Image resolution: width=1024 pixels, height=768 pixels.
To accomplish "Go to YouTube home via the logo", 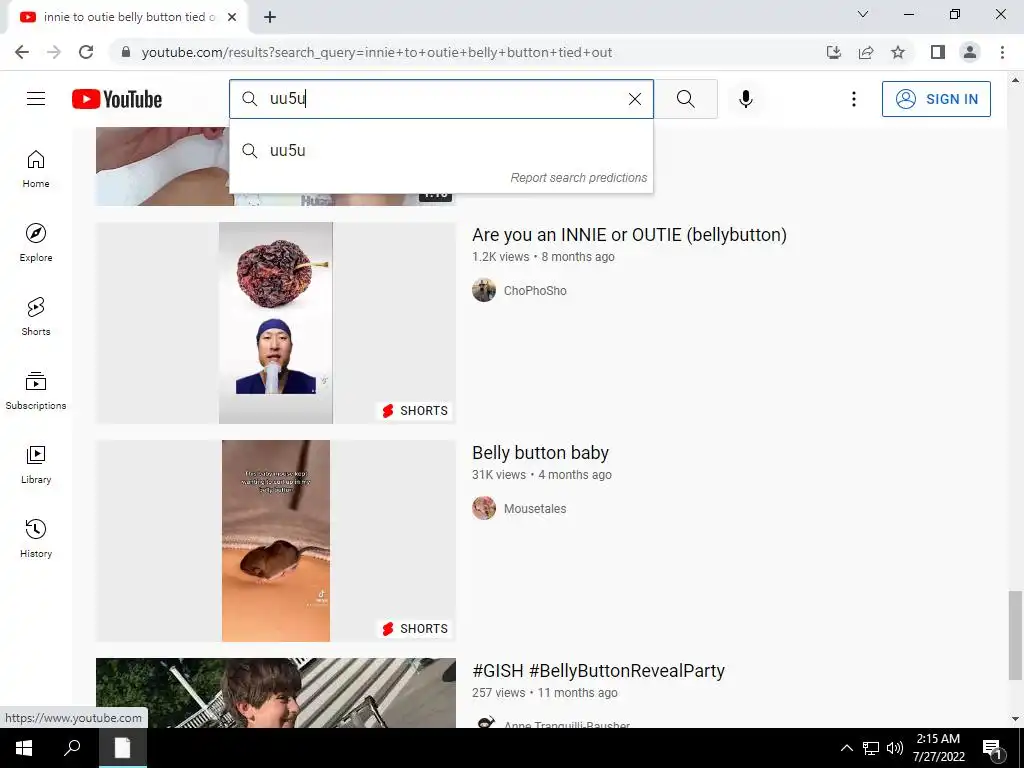I will [117, 99].
